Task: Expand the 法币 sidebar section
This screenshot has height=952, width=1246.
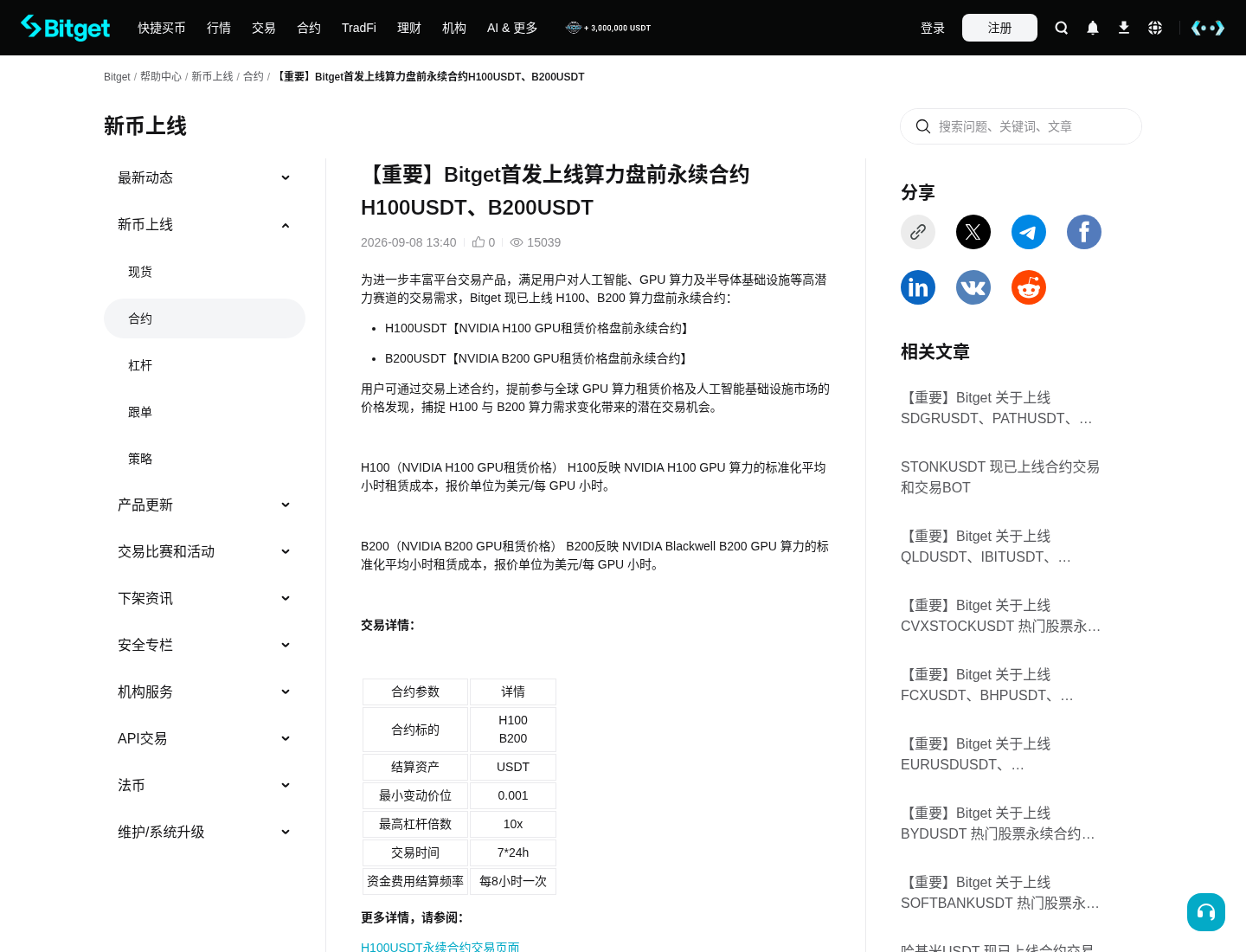Action: tap(204, 785)
